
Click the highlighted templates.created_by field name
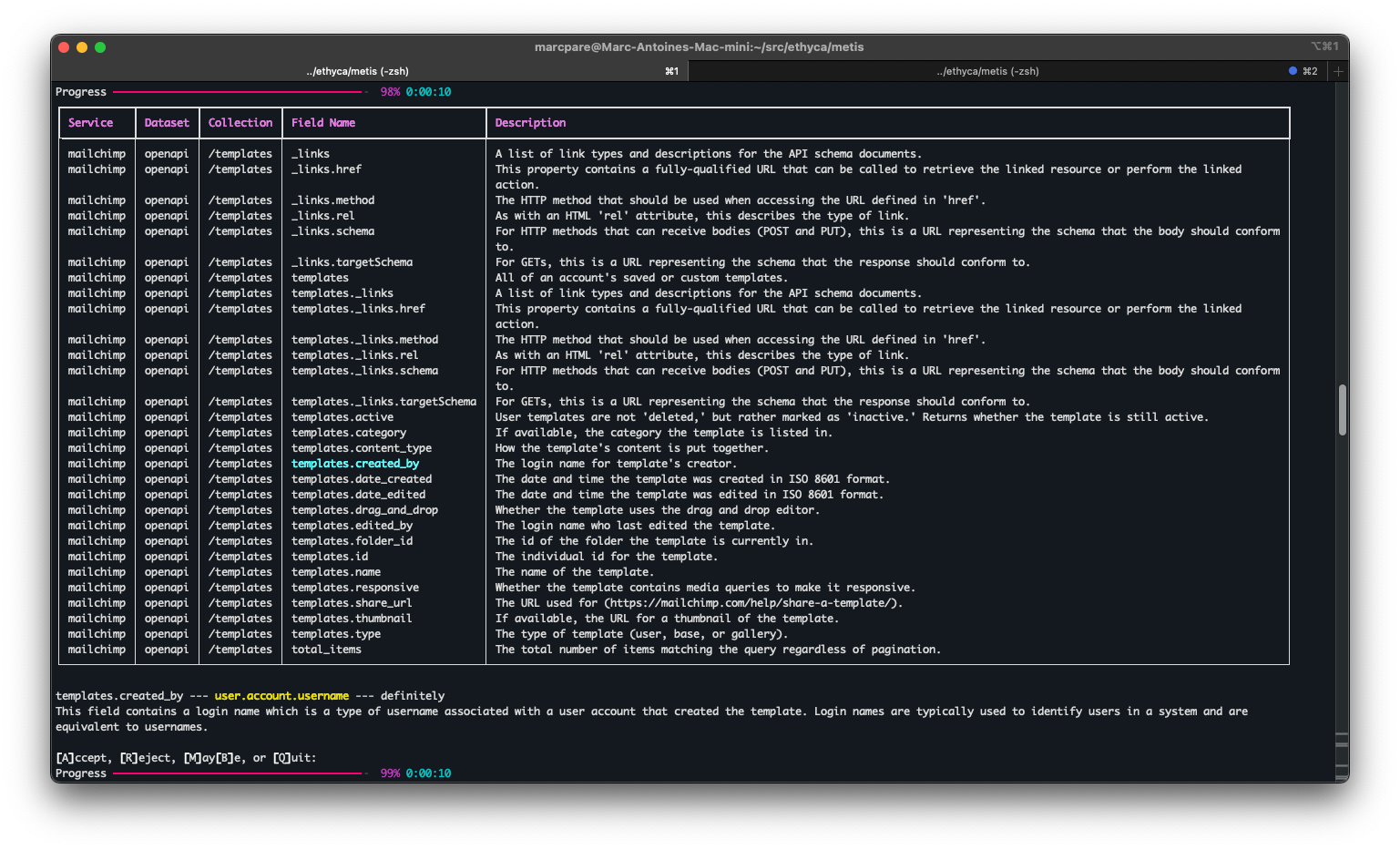(355, 464)
